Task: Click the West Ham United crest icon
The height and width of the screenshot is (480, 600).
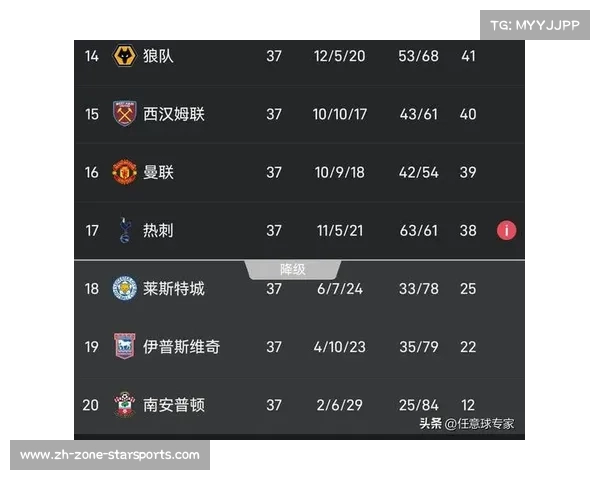Action: 124,114
